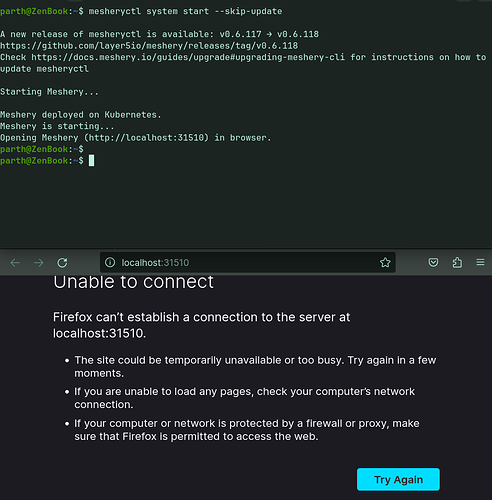Viewport: 492px width, 500px height.
Task: Save page to Pocket
Action: pos(433,263)
